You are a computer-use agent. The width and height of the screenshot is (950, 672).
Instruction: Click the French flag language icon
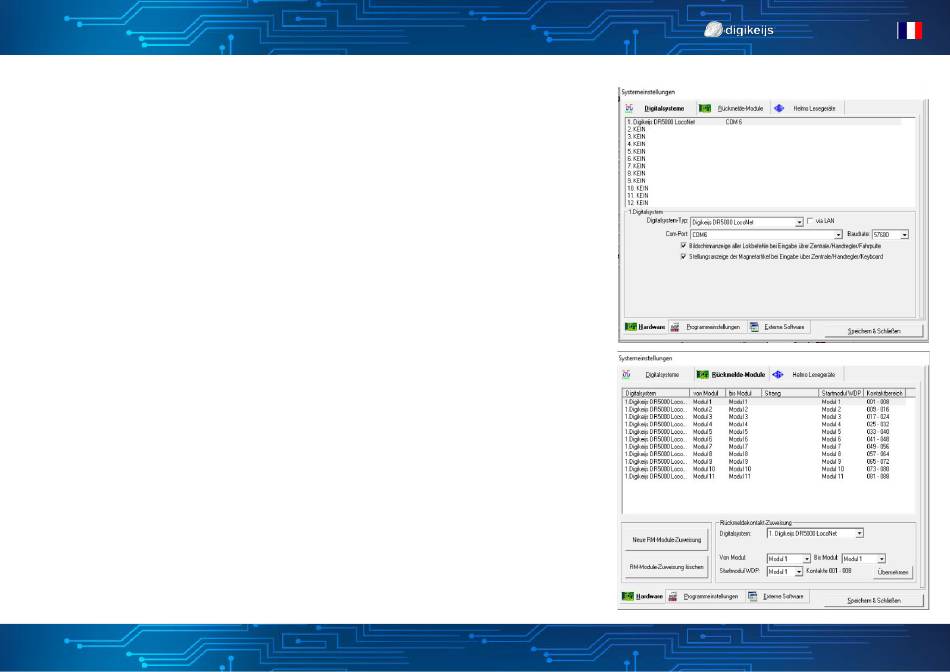point(909,30)
